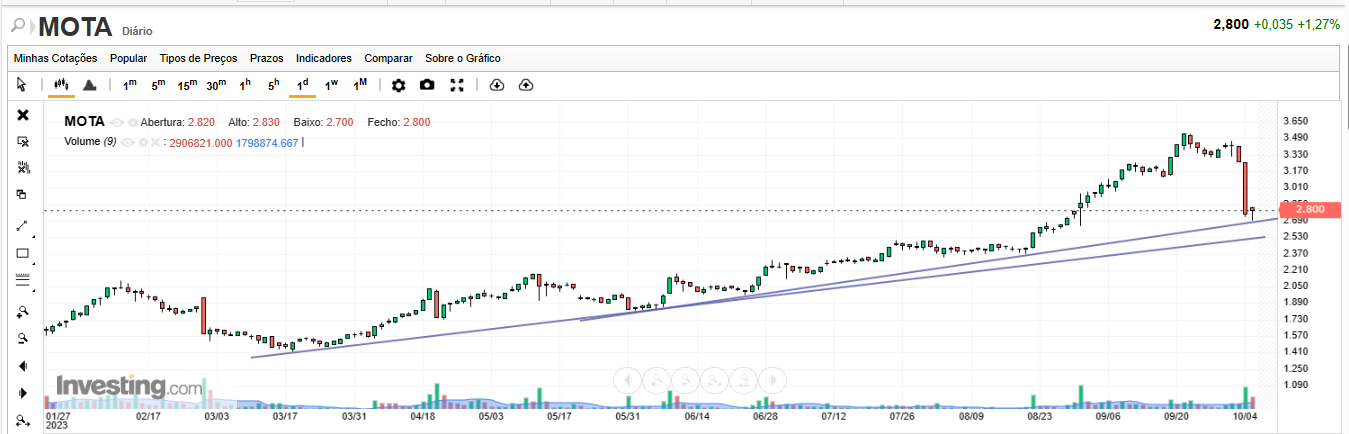Click the remove selected drawing icon
This screenshot has height=434, width=1349.
(x=23, y=141)
